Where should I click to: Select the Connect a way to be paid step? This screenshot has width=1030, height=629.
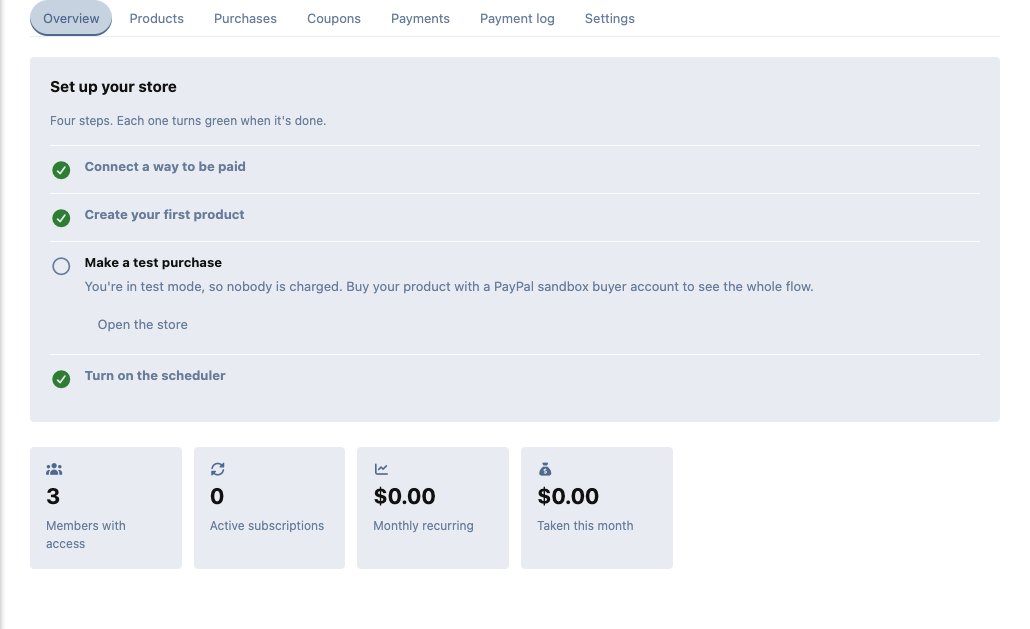click(165, 167)
